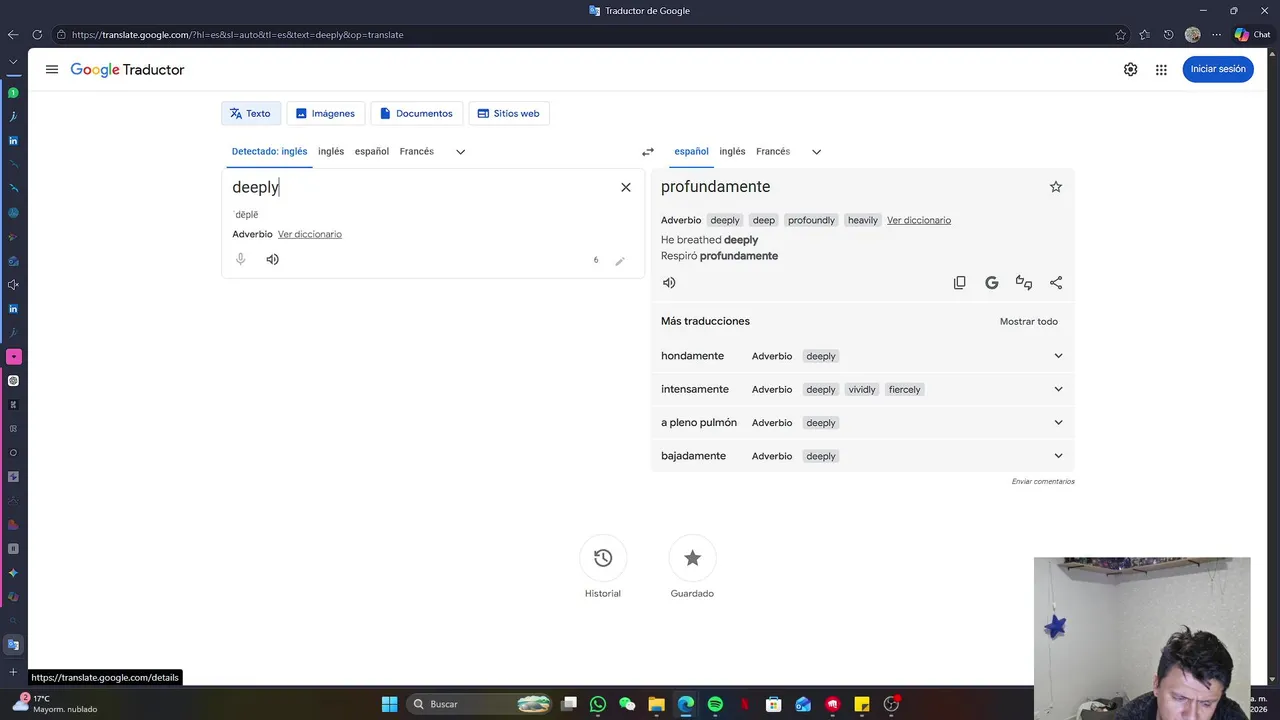This screenshot has width=1280, height=720.
Task: Listen to the source word deeply
Action: [272, 259]
